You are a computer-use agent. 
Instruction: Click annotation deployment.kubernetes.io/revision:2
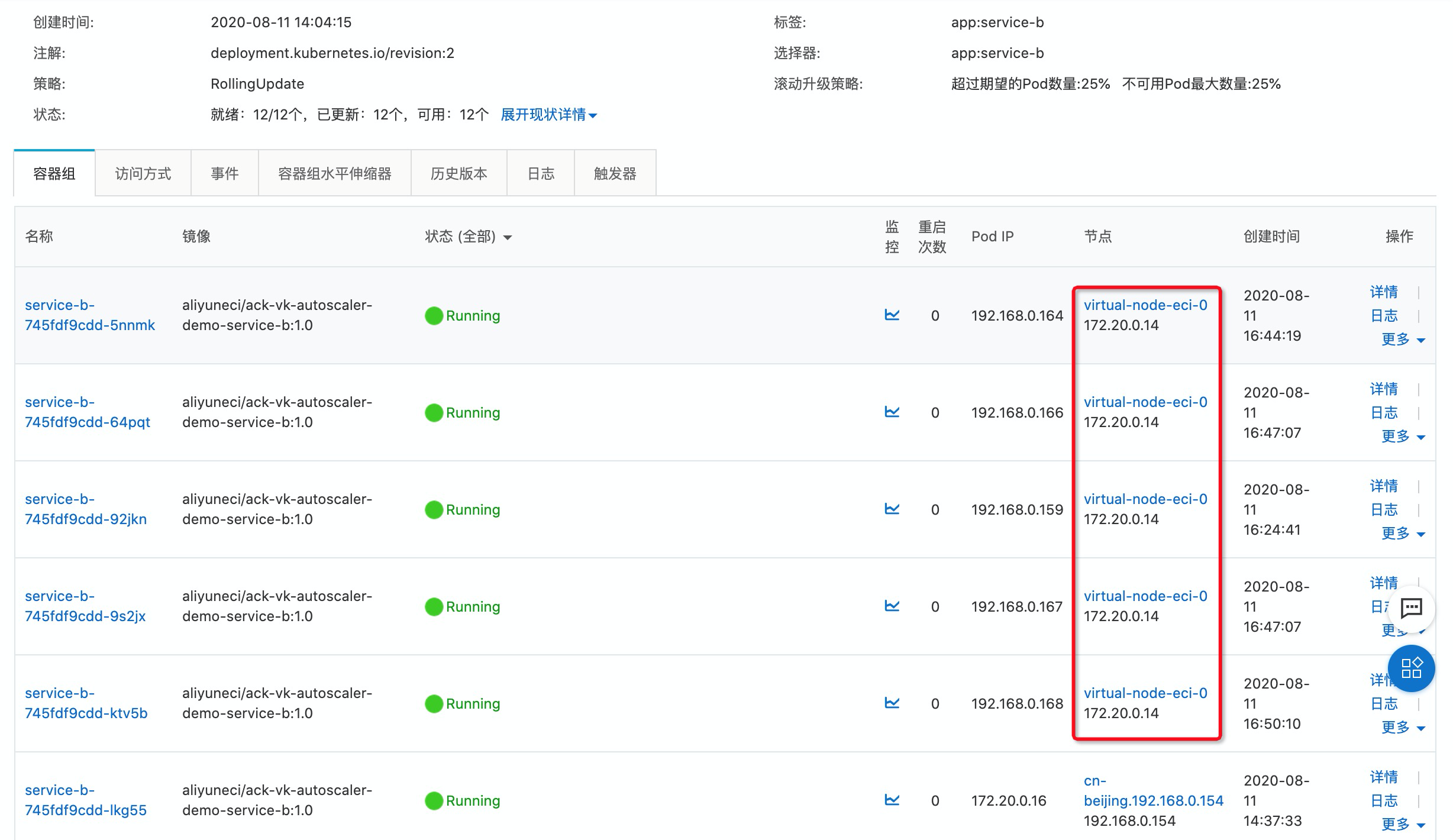click(332, 53)
